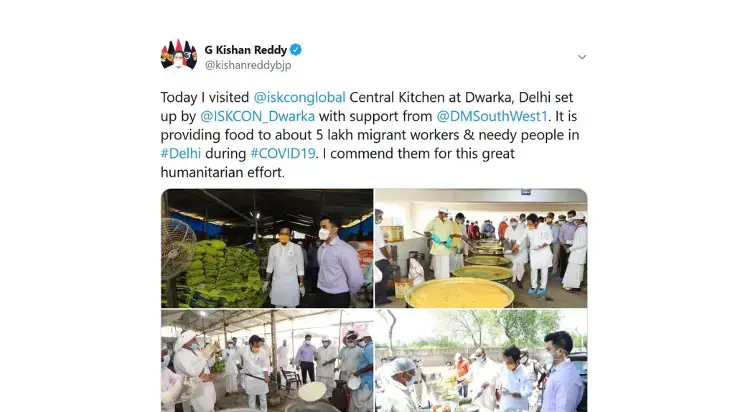Click the word 'humanitarian effort' in the tweet

223,172
